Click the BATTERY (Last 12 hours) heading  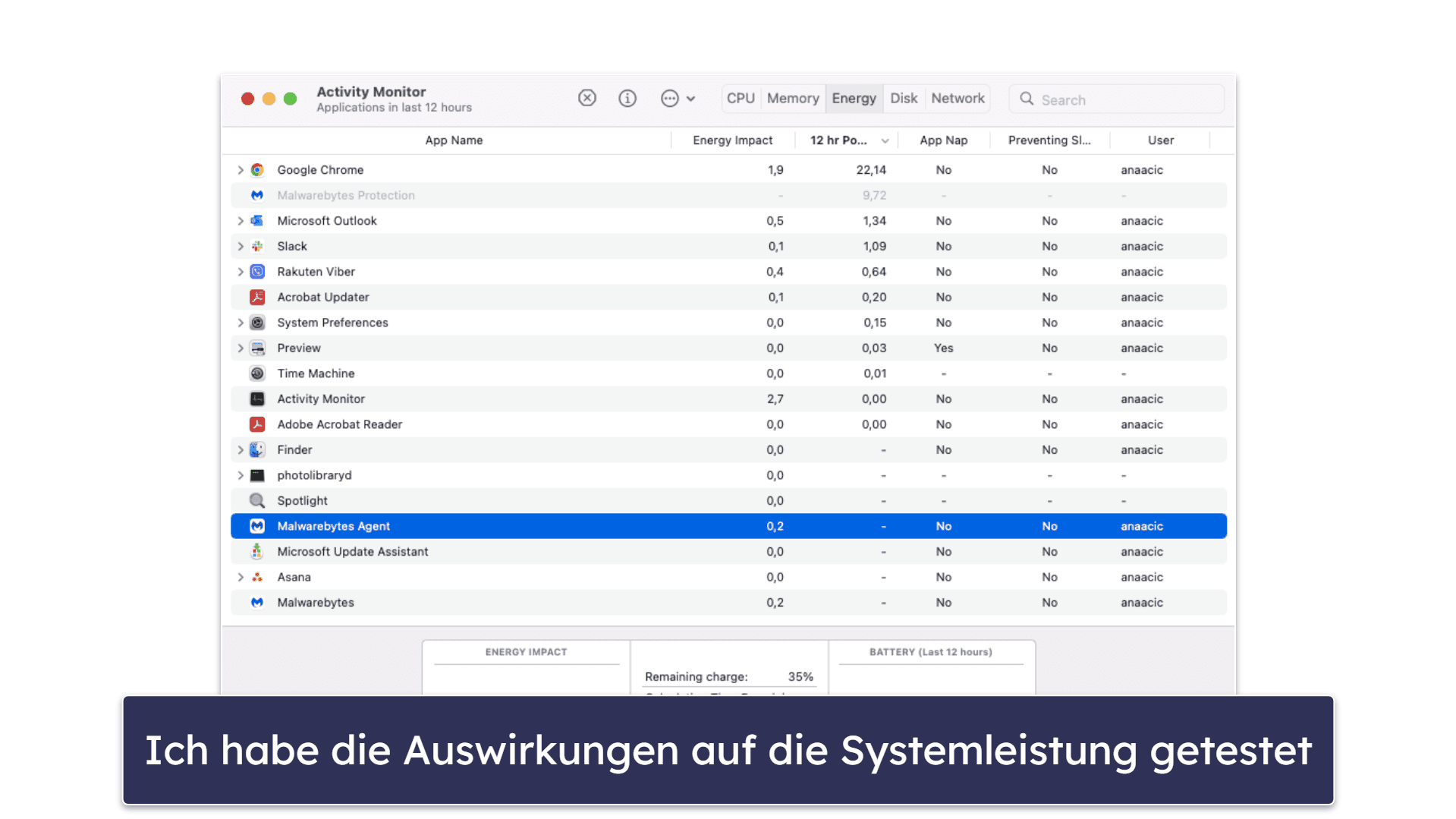(930, 652)
